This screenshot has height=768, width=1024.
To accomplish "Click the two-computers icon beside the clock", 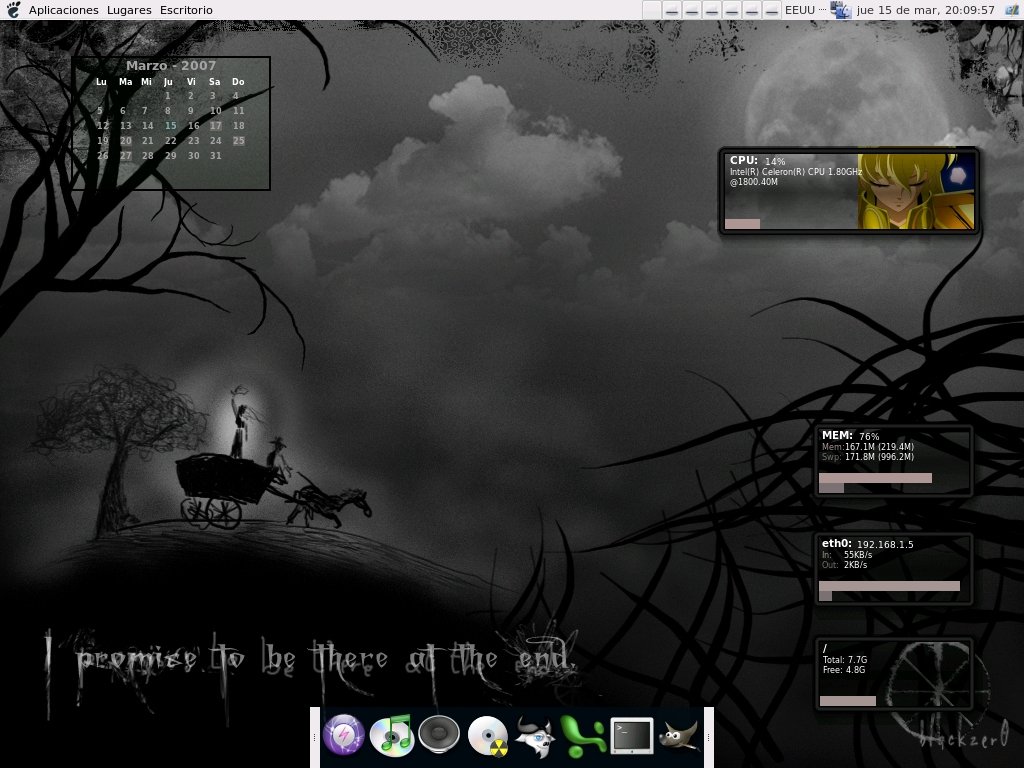I will pyautogui.click(x=840, y=10).
